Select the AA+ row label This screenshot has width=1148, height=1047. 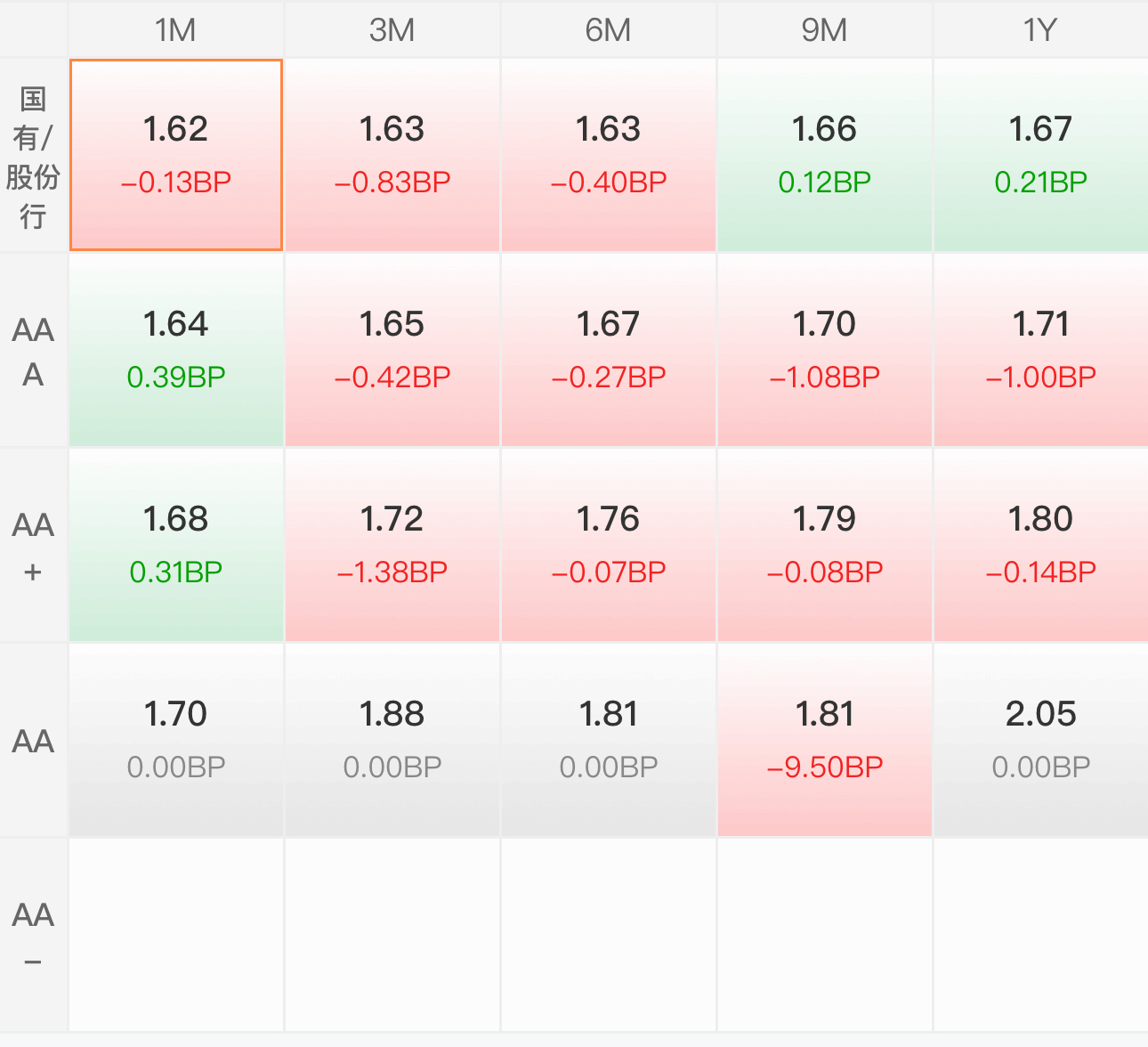34,546
